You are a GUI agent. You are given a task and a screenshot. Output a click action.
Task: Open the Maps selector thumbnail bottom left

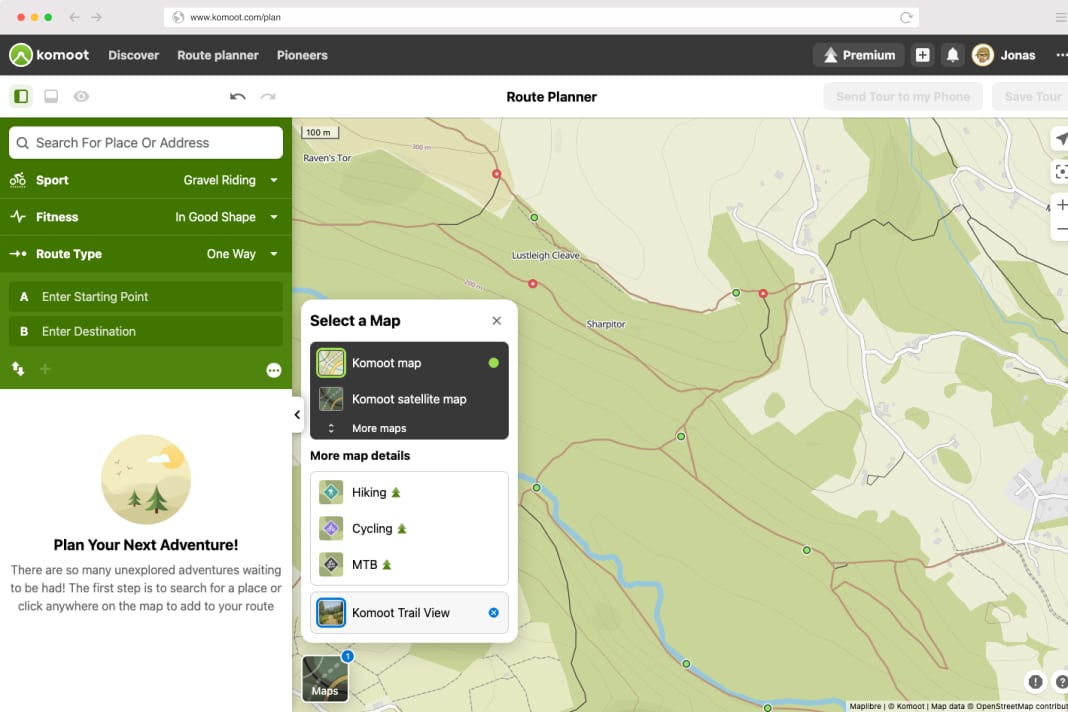pyautogui.click(x=324, y=678)
